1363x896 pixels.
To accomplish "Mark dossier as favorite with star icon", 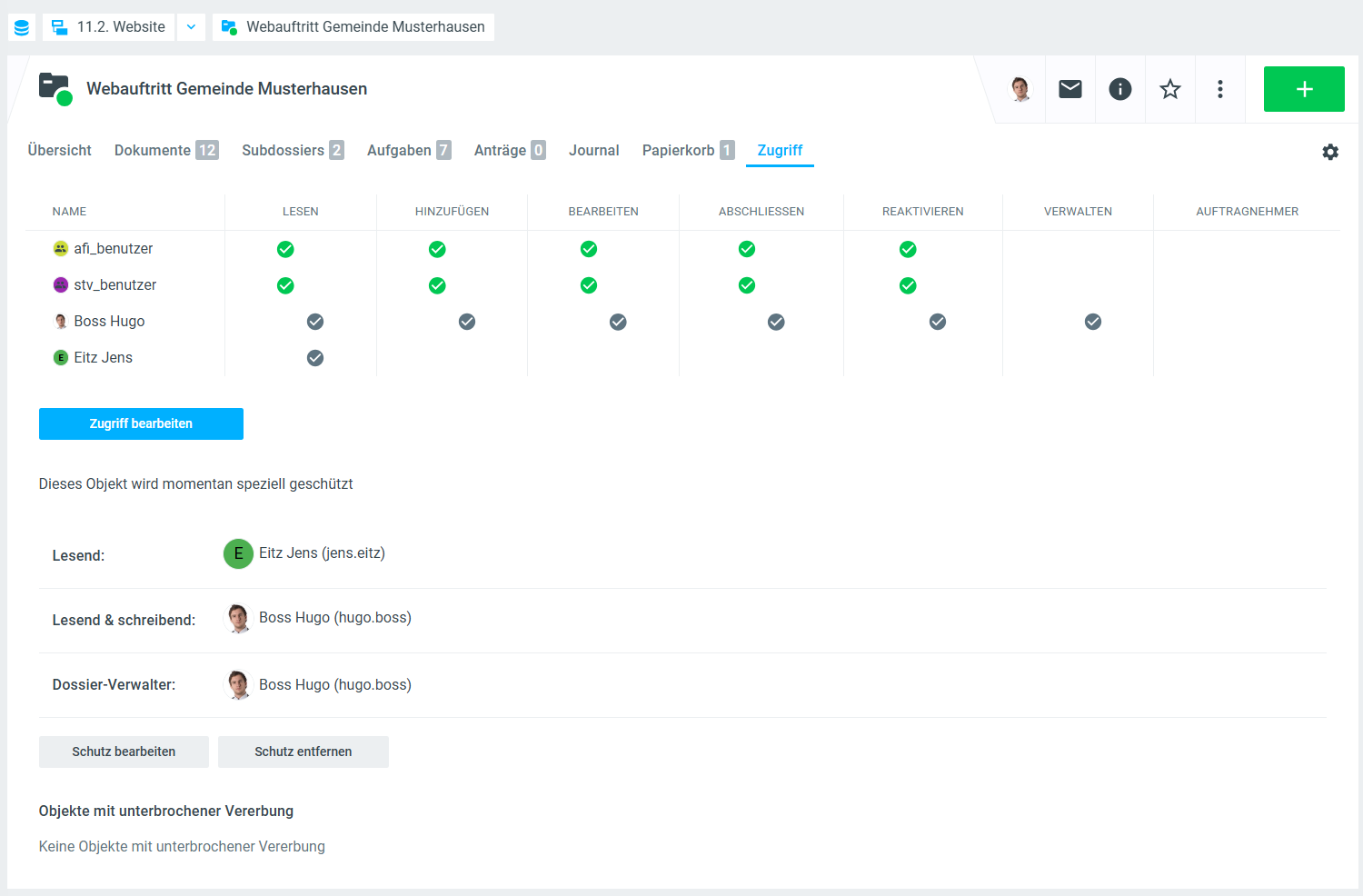I will coord(1170,89).
